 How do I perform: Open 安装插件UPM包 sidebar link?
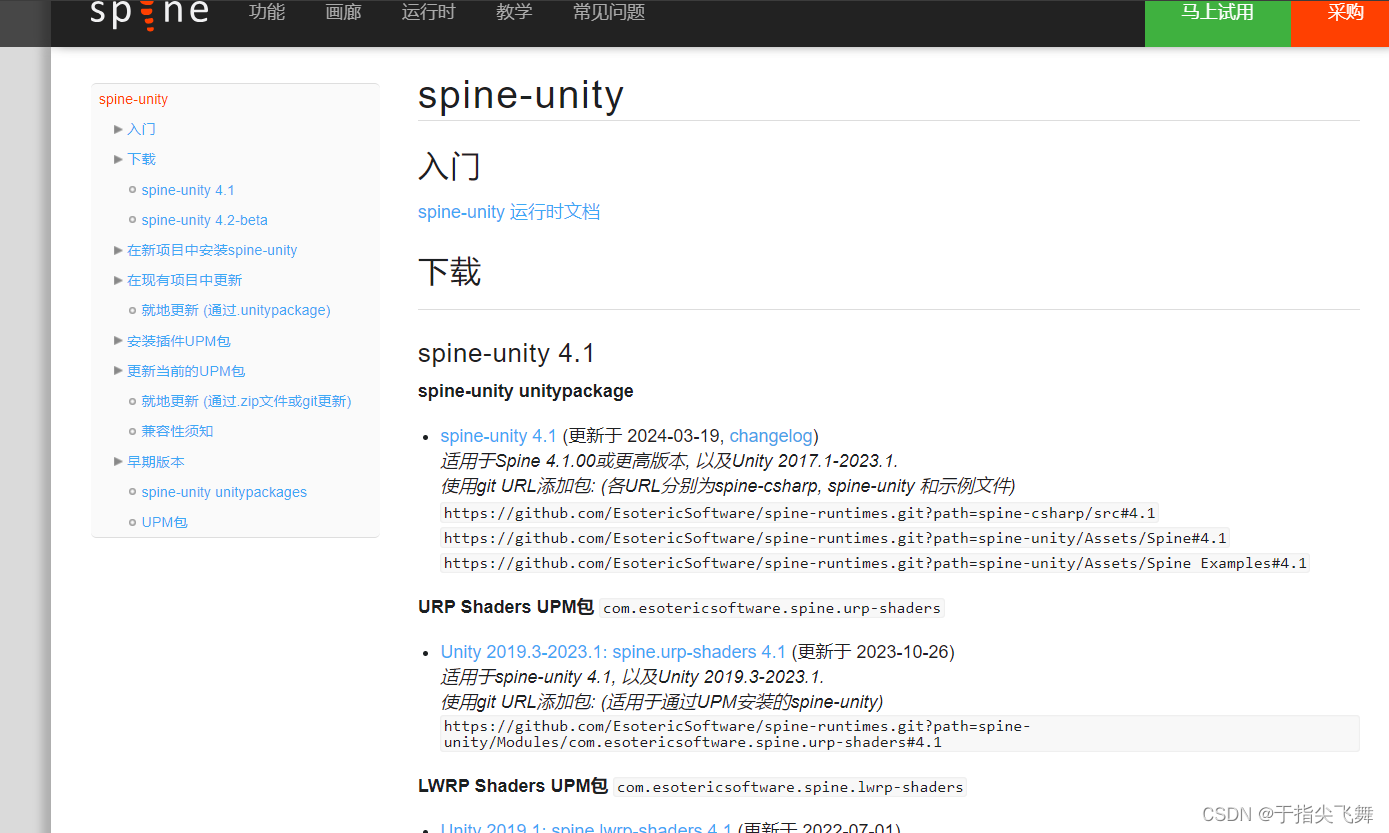pos(178,341)
